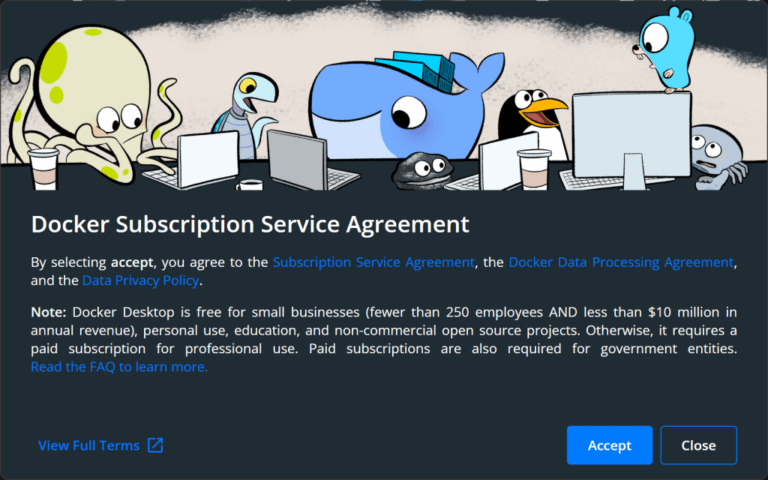Screen dimensions: 768x480
Task: Open the Docker Data Processing Agreement link
Action: pyautogui.click(x=621, y=262)
